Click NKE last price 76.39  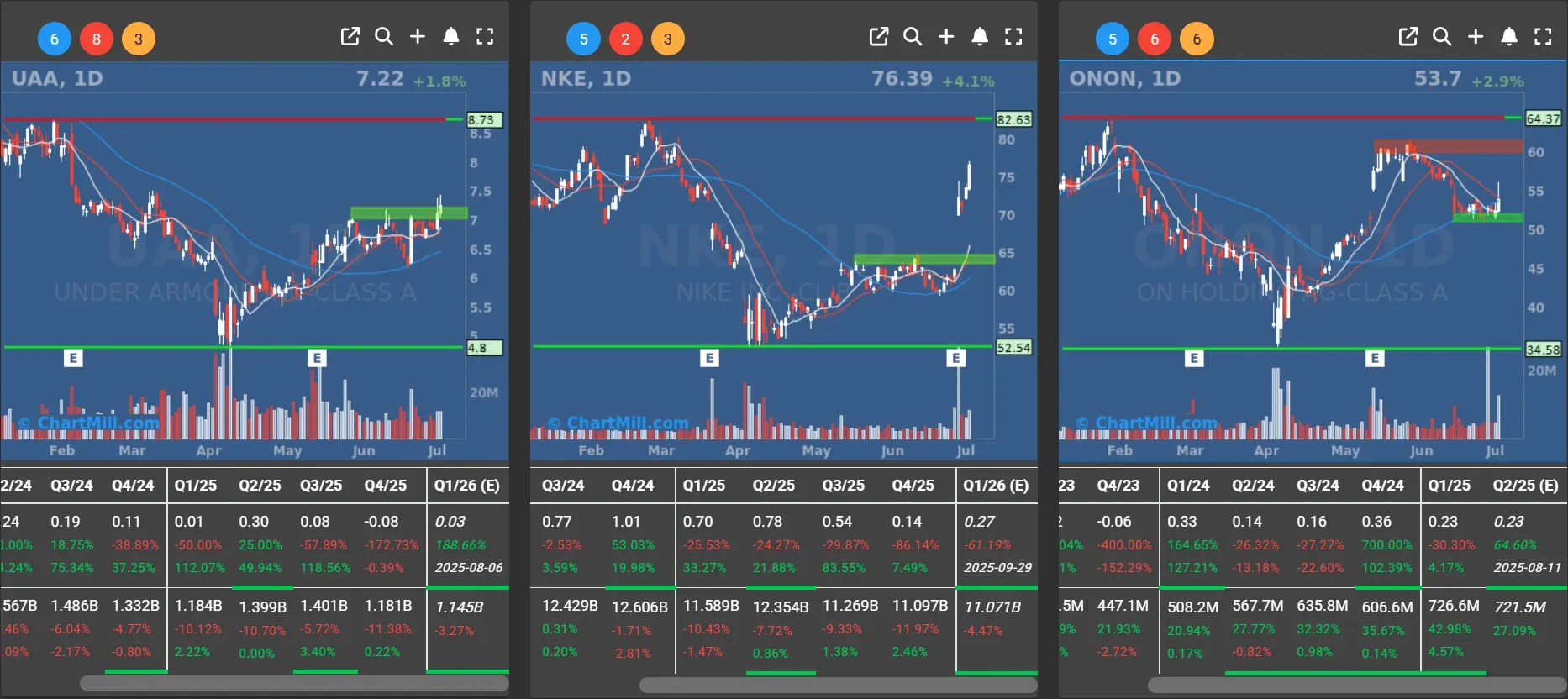(x=902, y=78)
